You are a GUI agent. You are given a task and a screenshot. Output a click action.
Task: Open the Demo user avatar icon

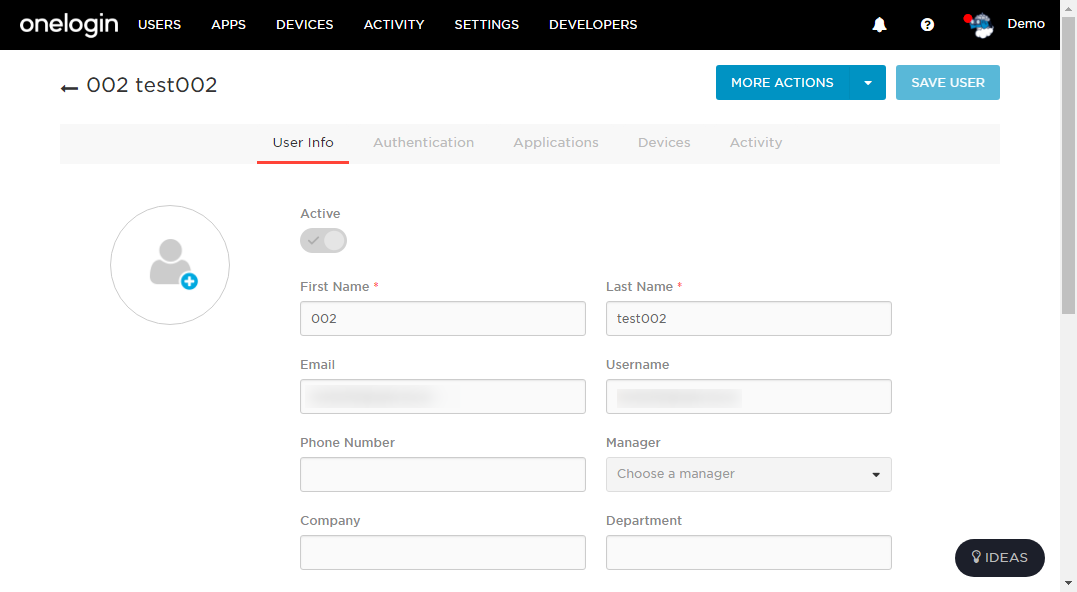coord(979,25)
